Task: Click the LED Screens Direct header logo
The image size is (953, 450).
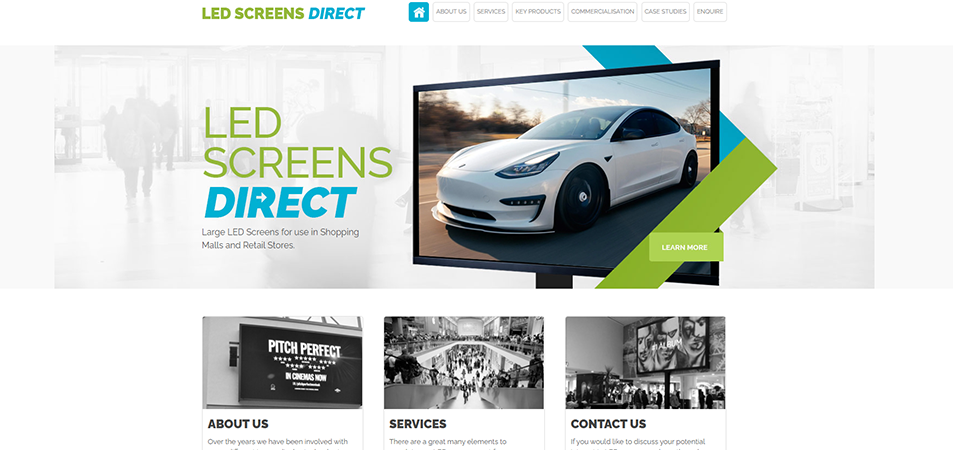Action: click(x=283, y=13)
